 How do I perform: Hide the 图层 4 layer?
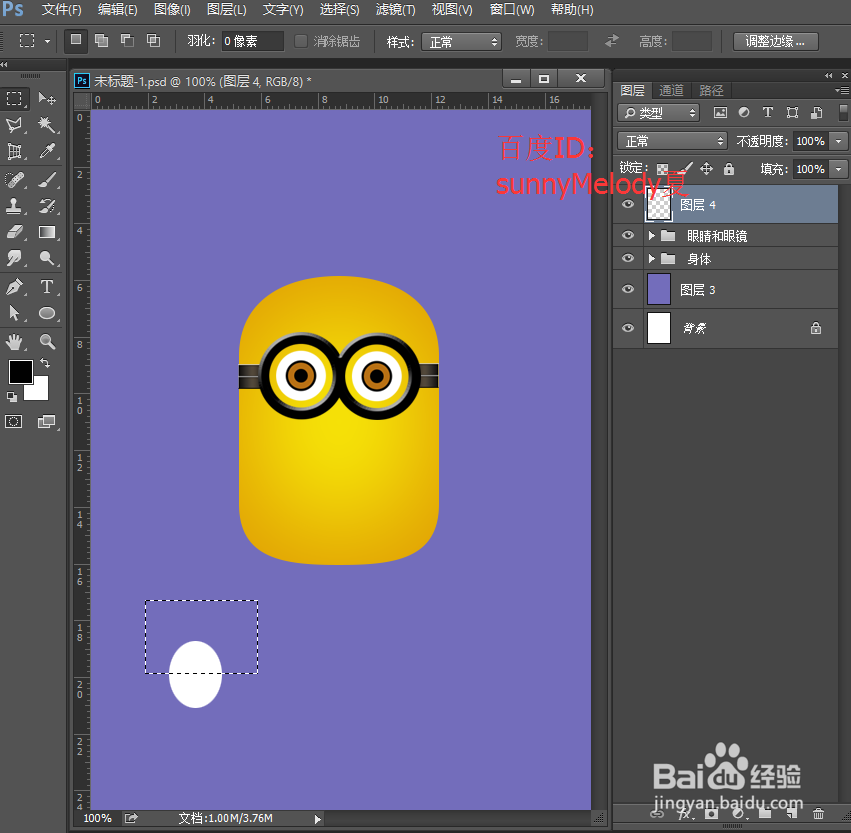point(628,204)
